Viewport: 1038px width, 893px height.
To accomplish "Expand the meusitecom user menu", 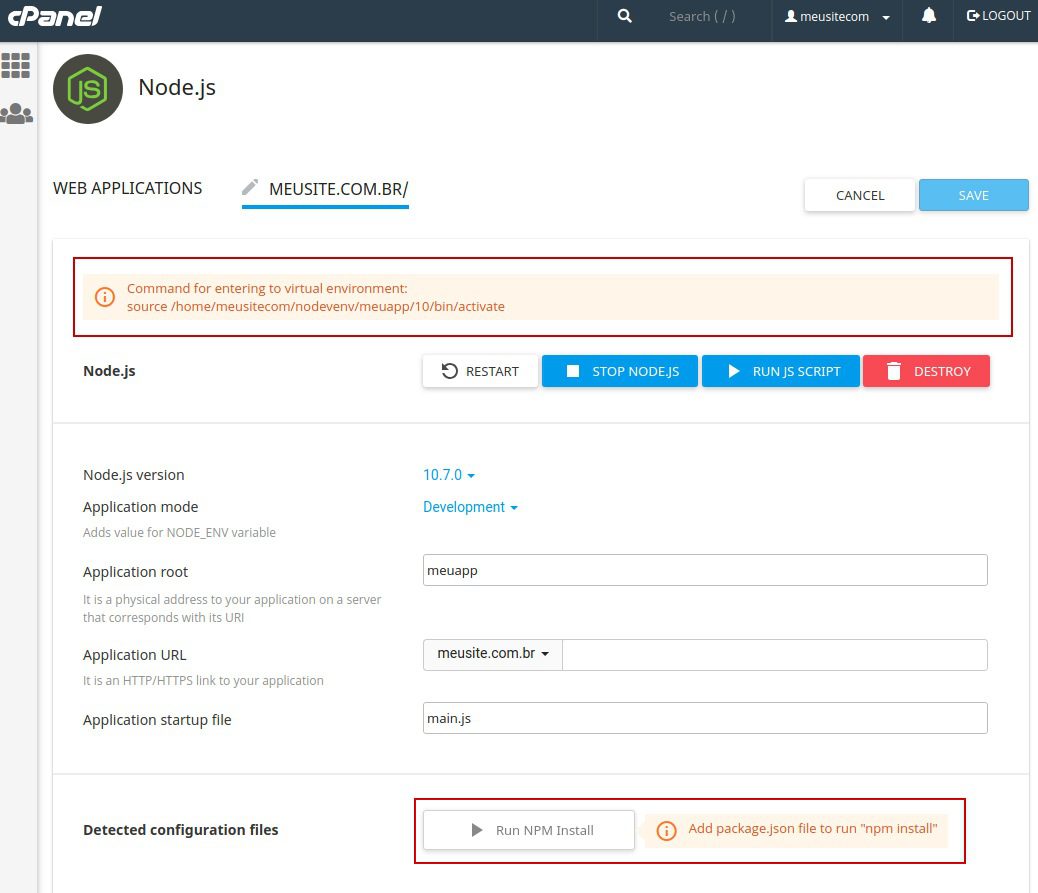I will 838,17.
